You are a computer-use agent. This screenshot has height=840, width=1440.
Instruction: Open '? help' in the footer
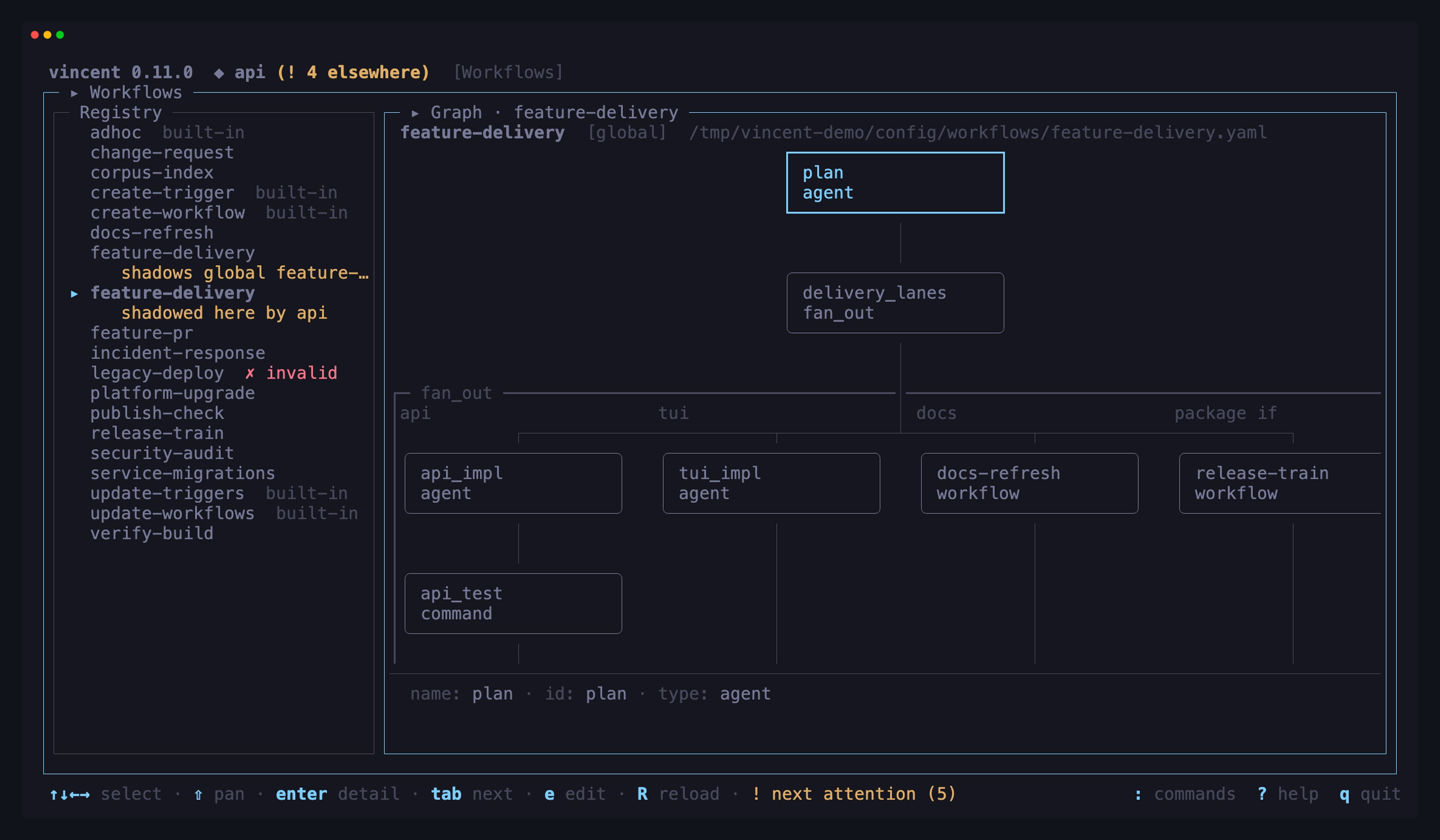tap(1288, 794)
